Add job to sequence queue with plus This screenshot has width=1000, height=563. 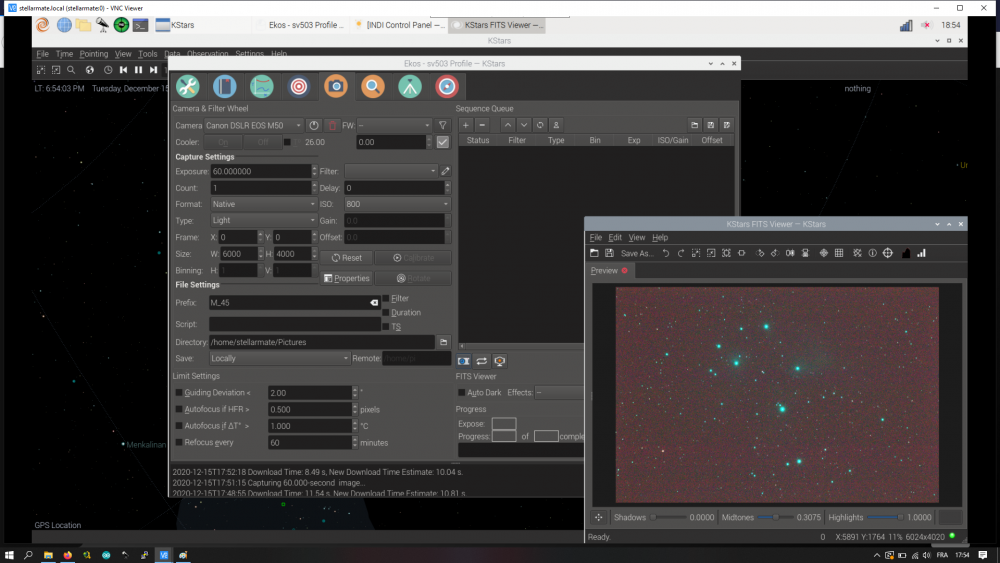coord(466,125)
